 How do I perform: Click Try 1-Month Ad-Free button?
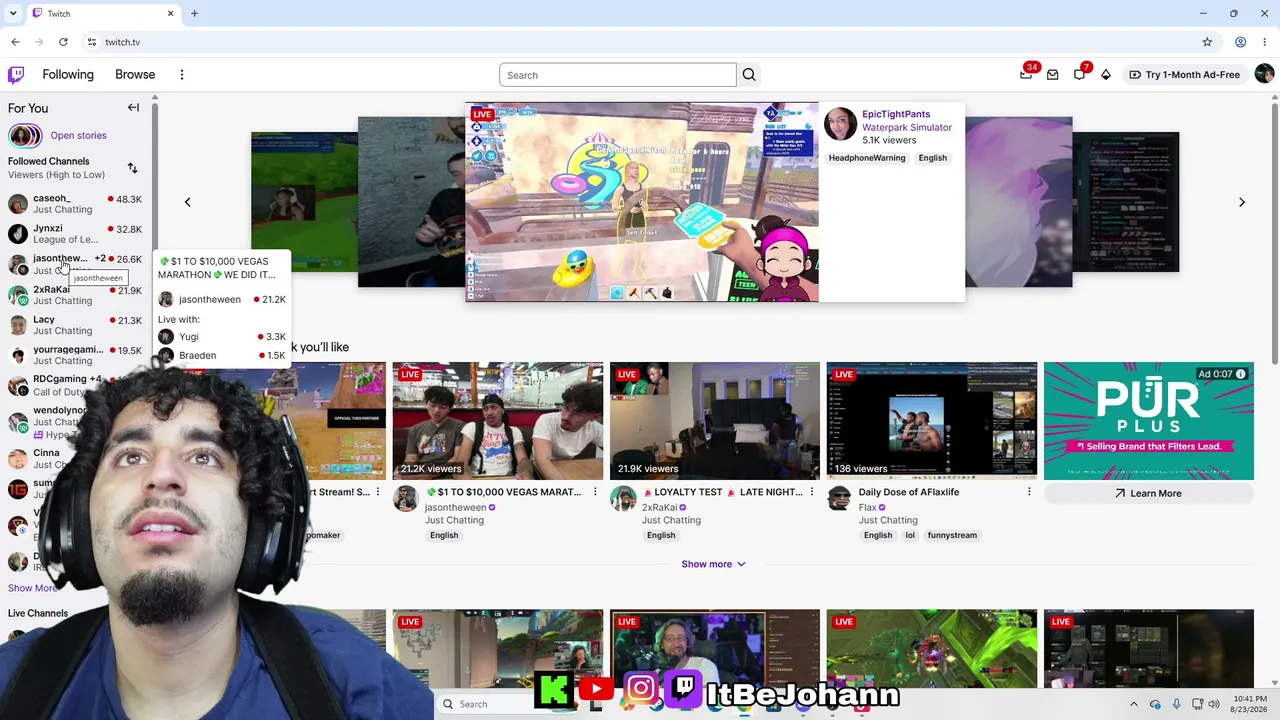point(1185,75)
